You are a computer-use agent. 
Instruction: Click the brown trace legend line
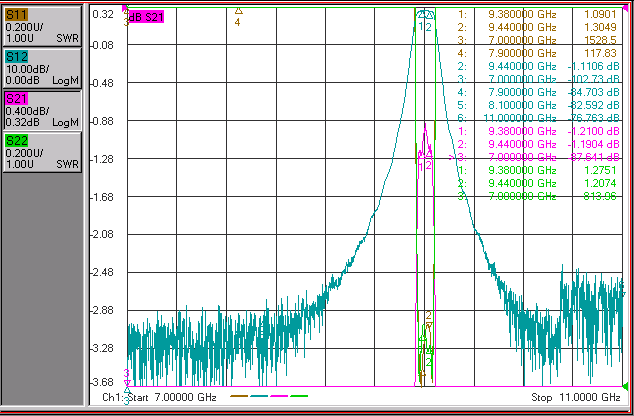[239, 396]
